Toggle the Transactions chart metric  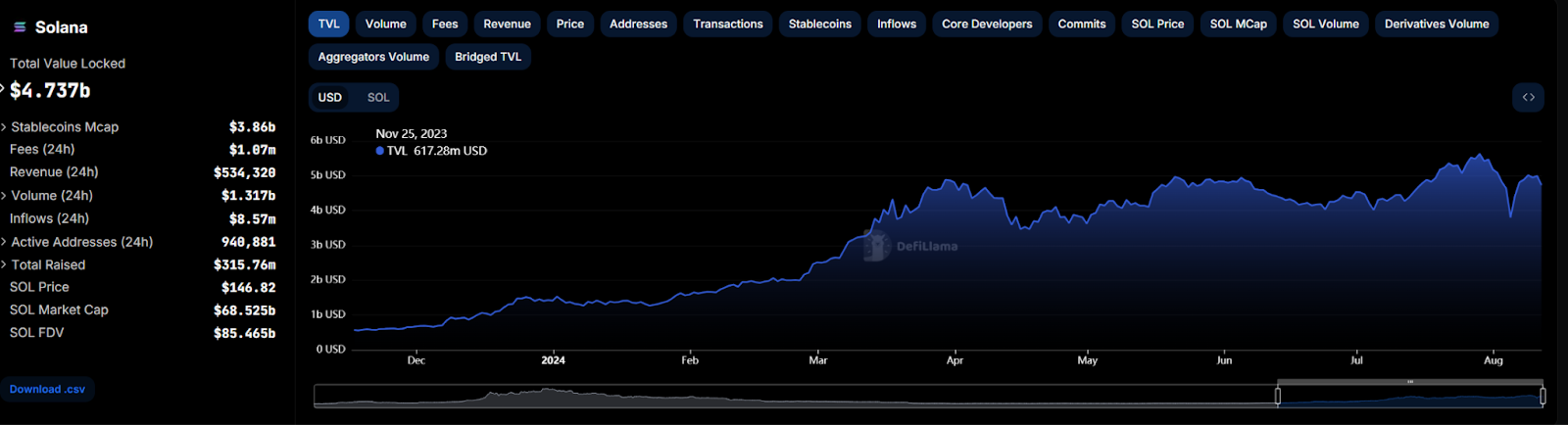click(728, 24)
